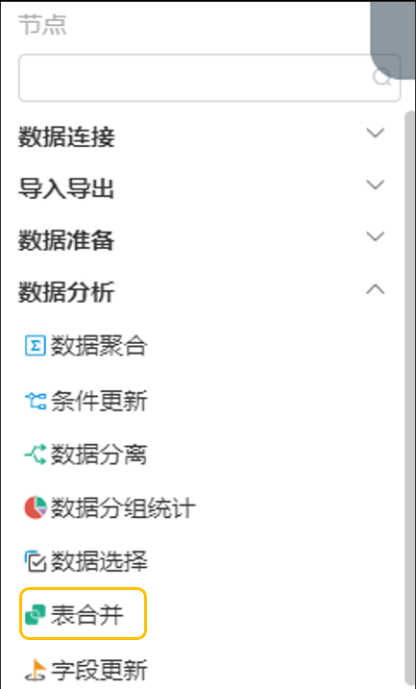Pick the 数据分组统计 node label
416x689 pixels.
click(123, 508)
